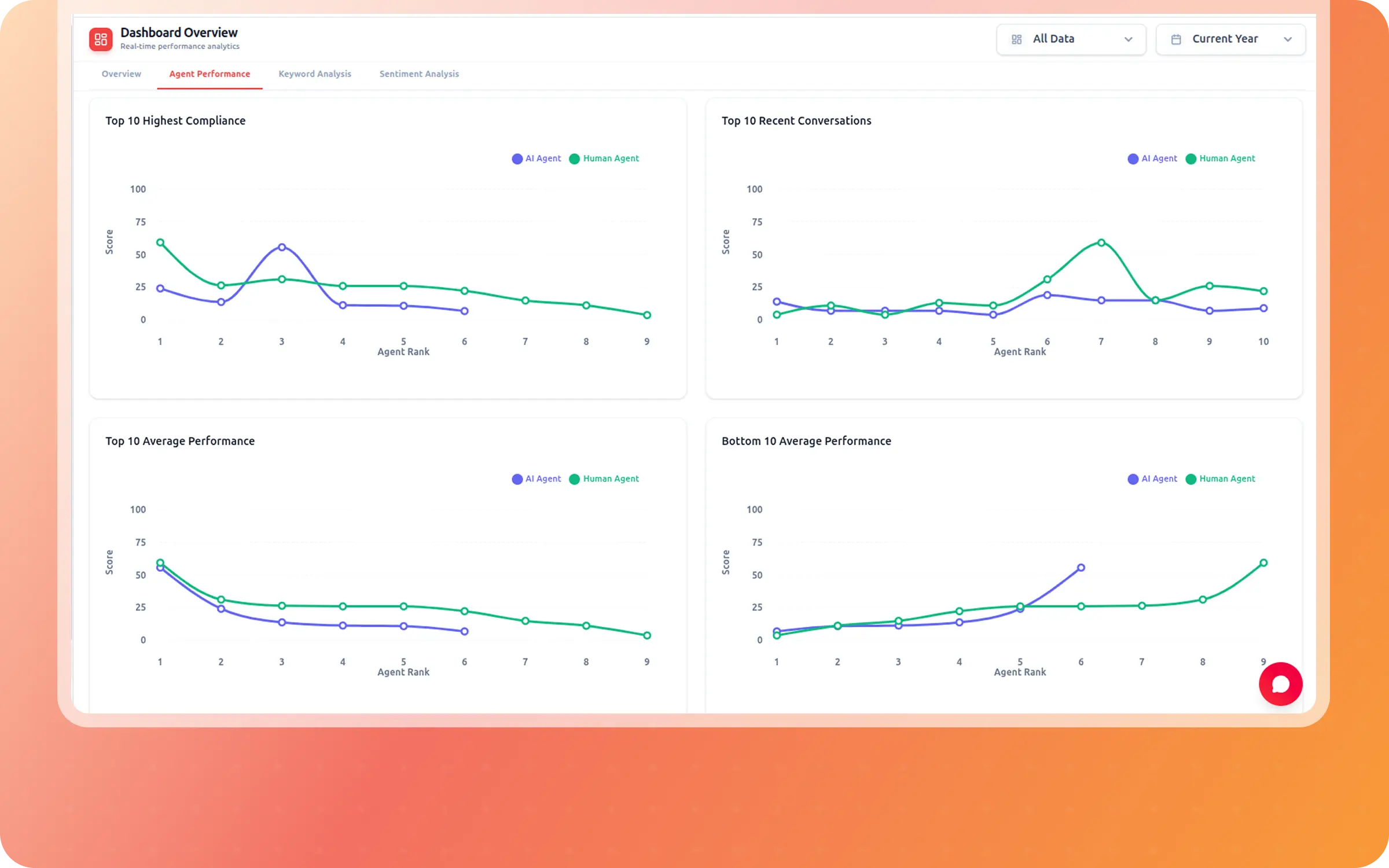This screenshot has height=868, width=1389.
Task: Click the Dashboard Overview title text
Action: [179, 32]
